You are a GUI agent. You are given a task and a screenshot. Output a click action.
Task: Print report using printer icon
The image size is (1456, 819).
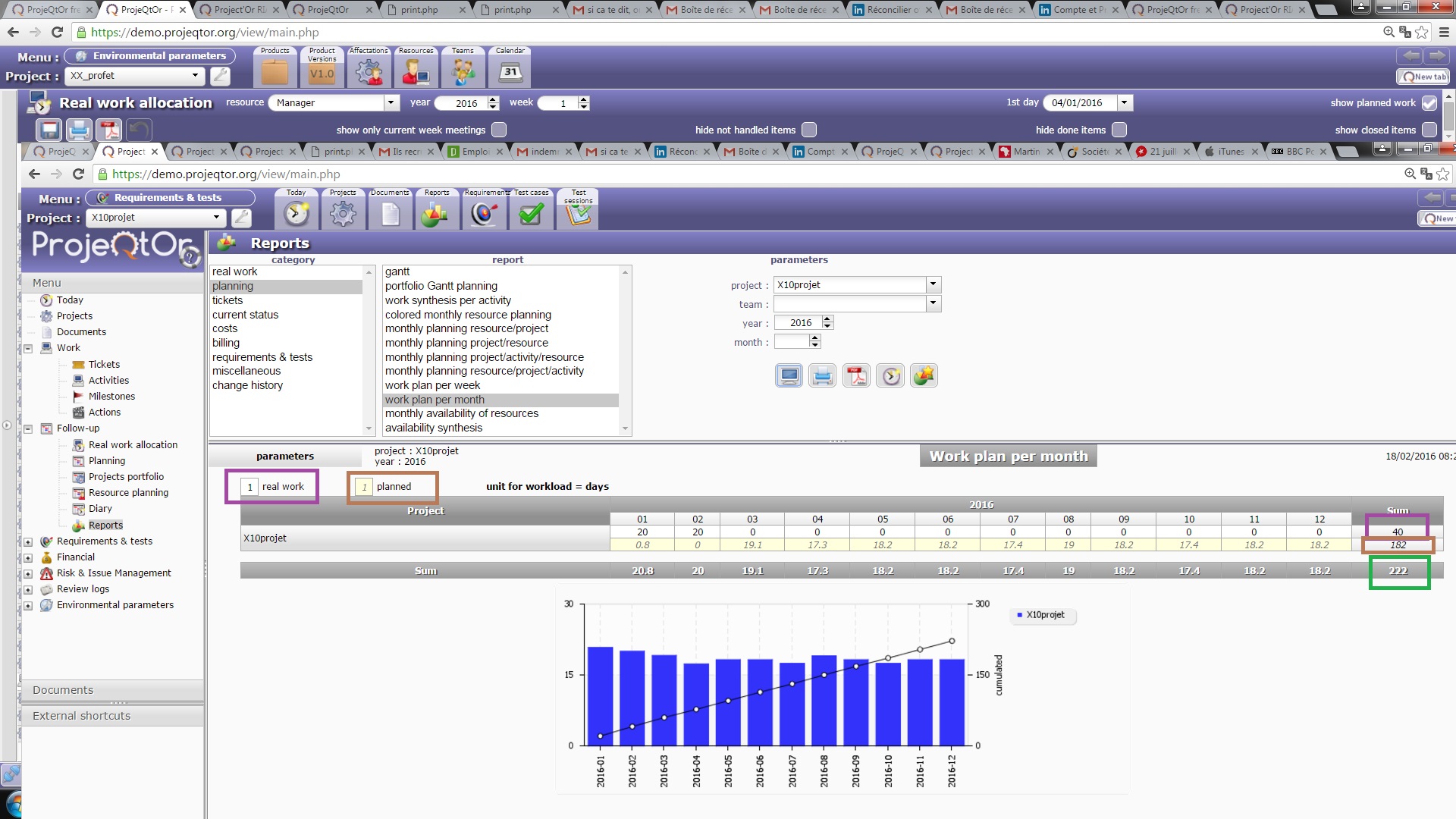[x=823, y=375]
